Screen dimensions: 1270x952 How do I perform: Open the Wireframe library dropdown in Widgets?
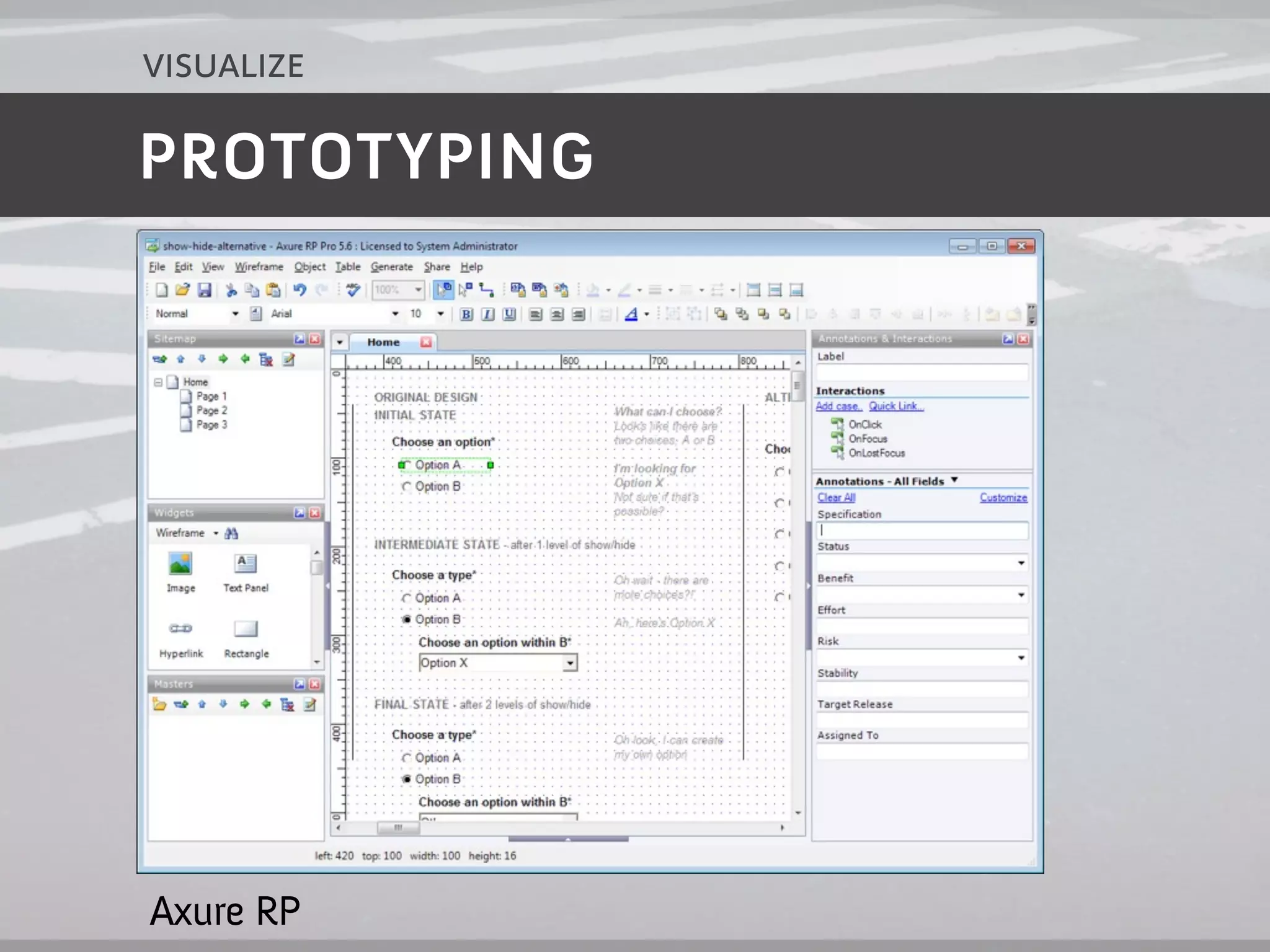click(x=216, y=533)
